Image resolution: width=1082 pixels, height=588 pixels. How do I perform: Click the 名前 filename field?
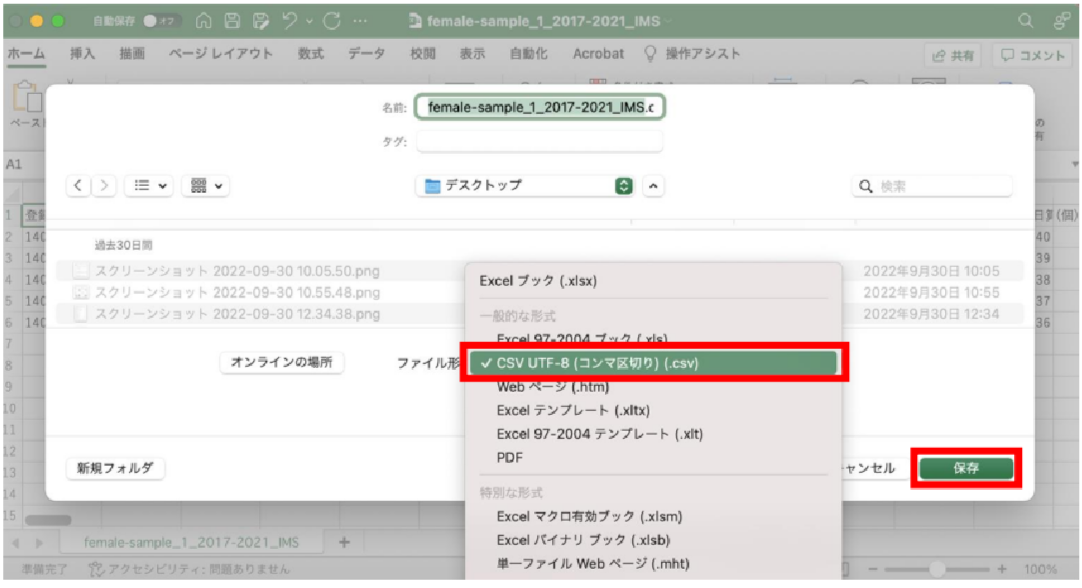540,107
